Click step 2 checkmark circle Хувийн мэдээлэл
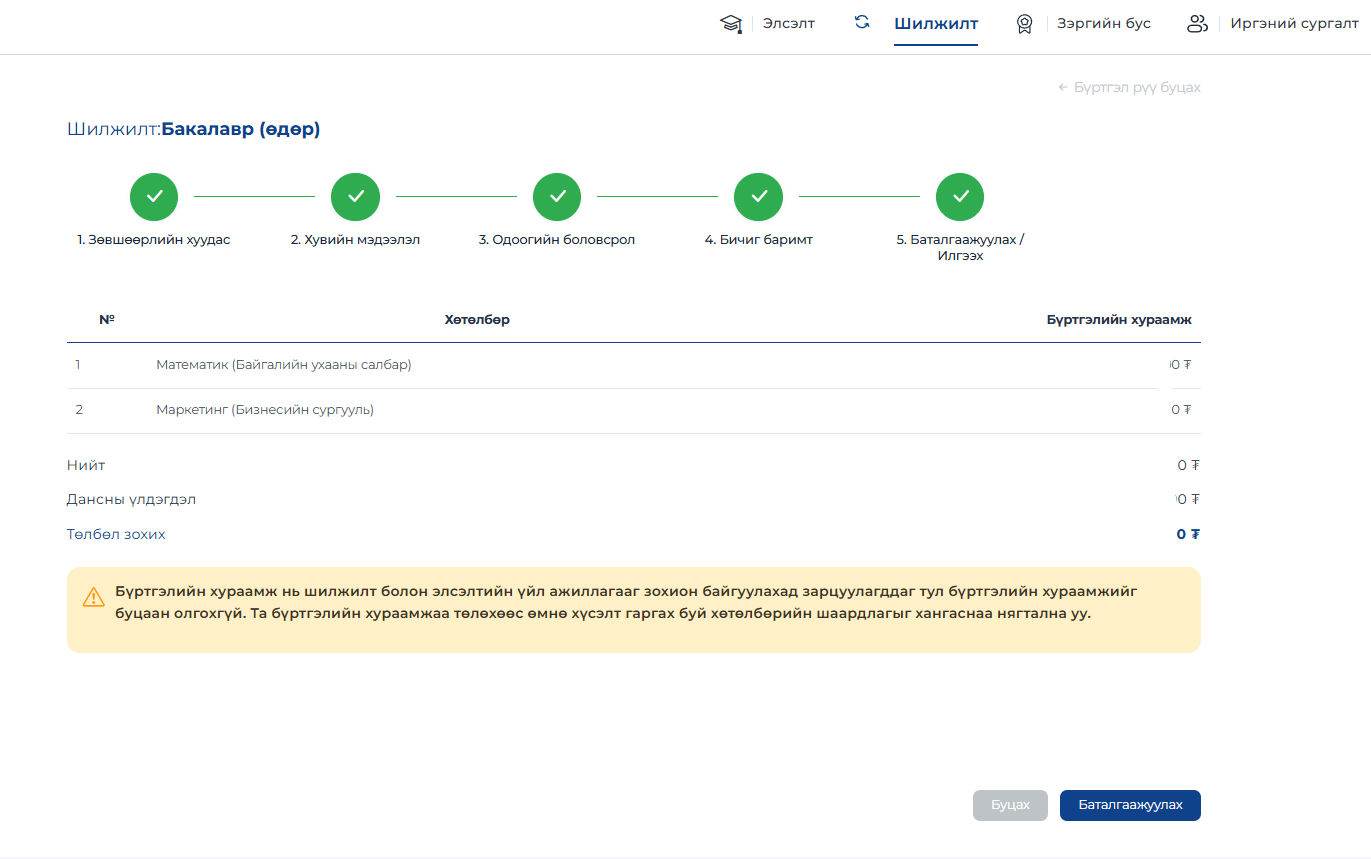The height and width of the screenshot is (859, 1371). 355,197
